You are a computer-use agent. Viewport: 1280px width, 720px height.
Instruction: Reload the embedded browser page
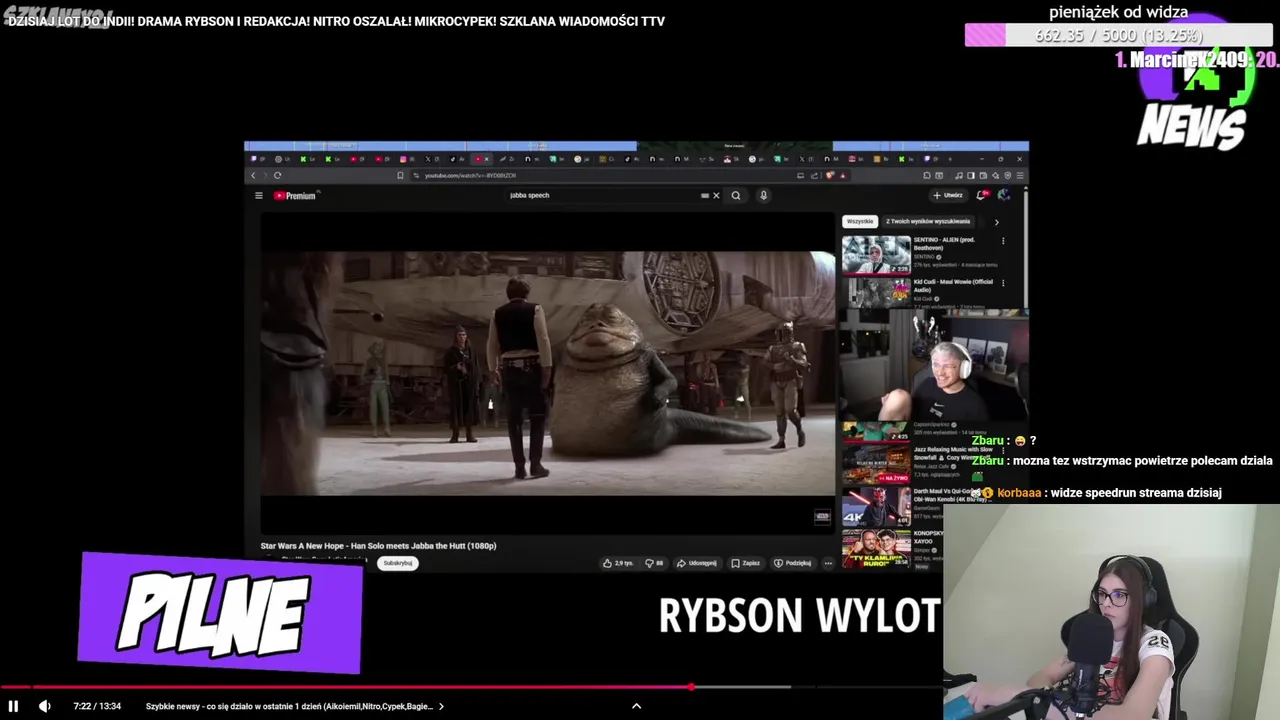[x=277, y=175]
